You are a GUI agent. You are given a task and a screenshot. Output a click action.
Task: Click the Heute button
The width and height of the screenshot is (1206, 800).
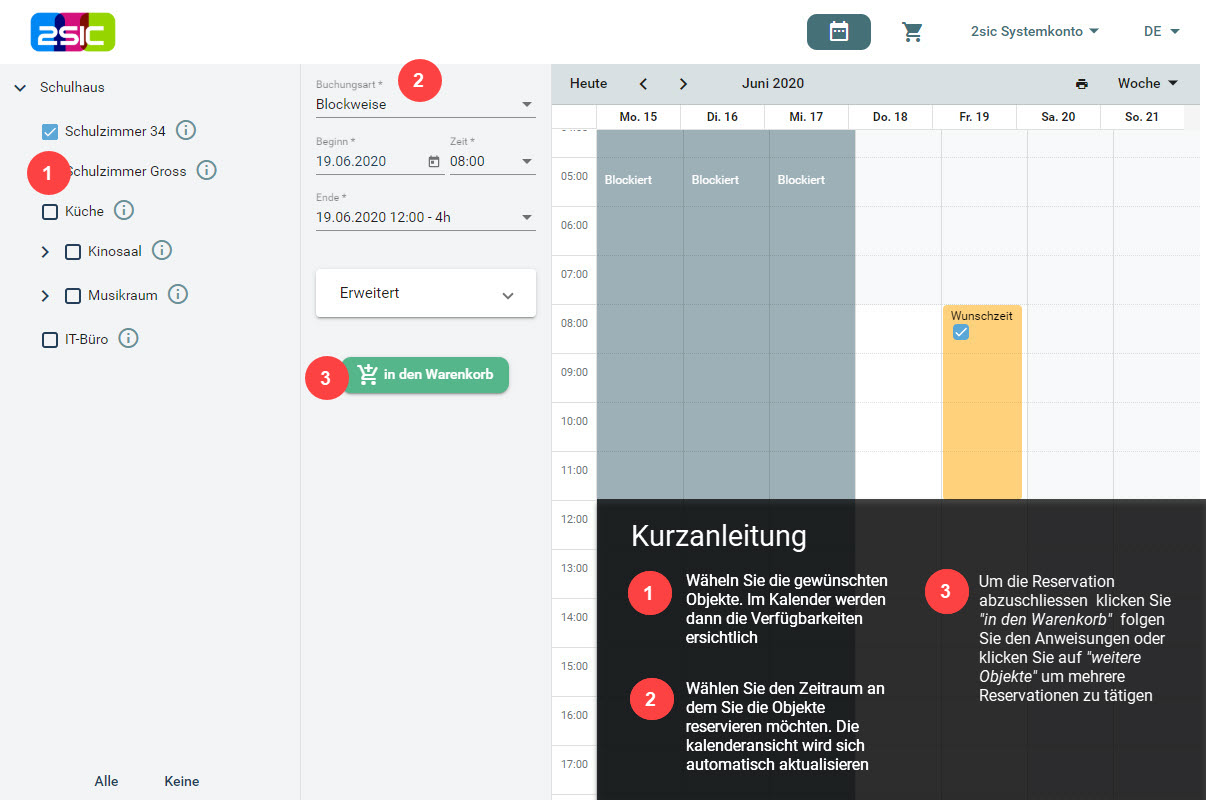tap(588, 84)
